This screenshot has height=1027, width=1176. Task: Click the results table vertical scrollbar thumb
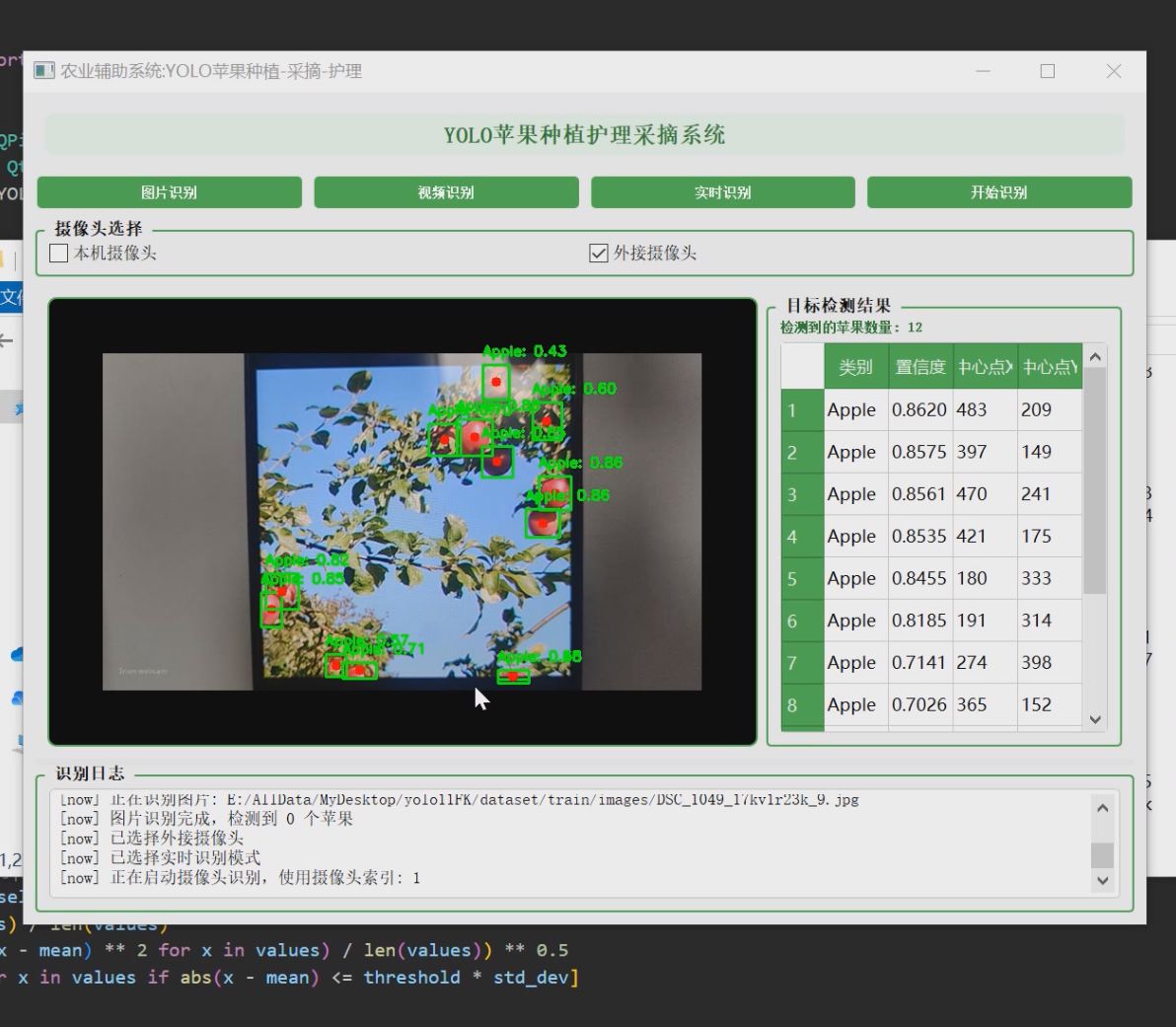pos(1095,480)
